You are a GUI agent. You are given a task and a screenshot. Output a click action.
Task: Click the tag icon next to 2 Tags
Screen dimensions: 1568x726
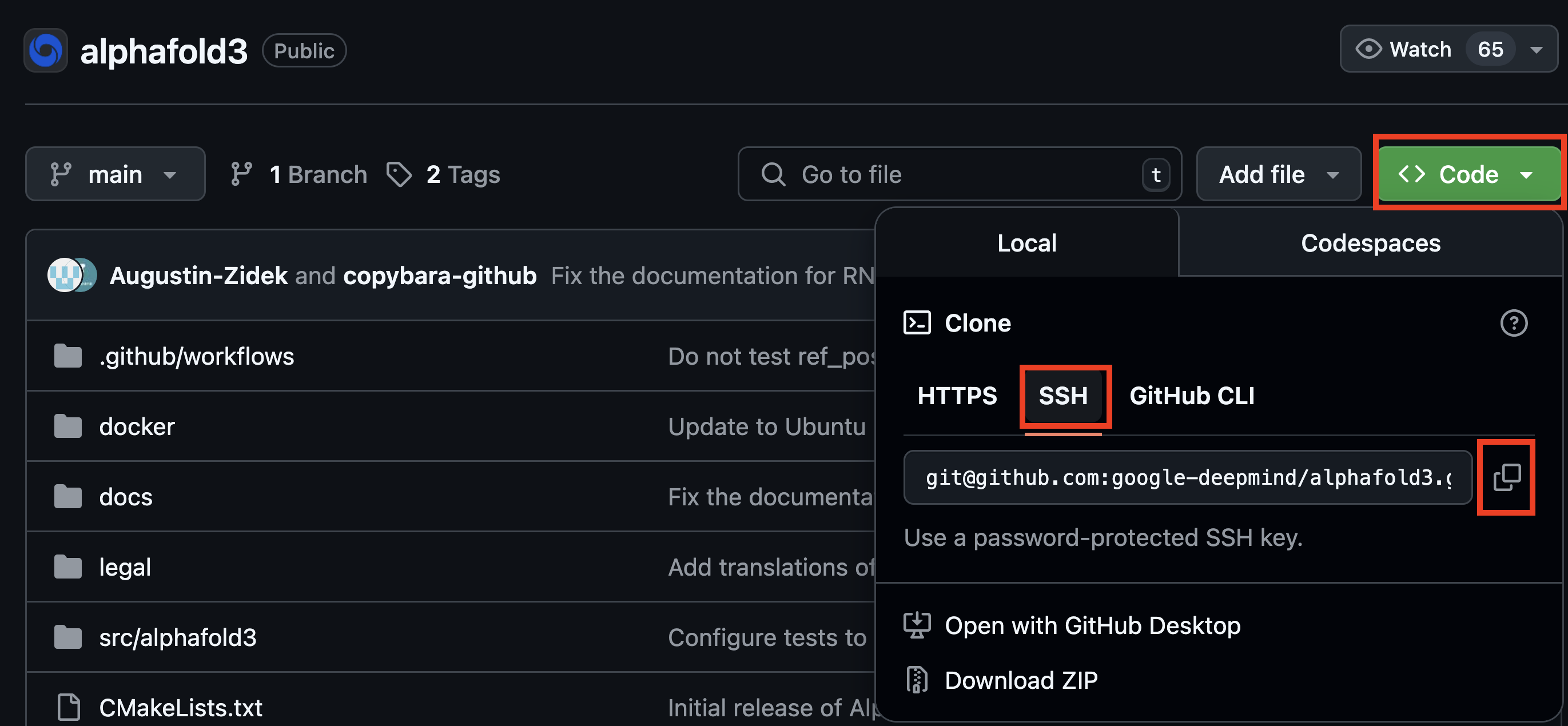click(x=399, y=174)
